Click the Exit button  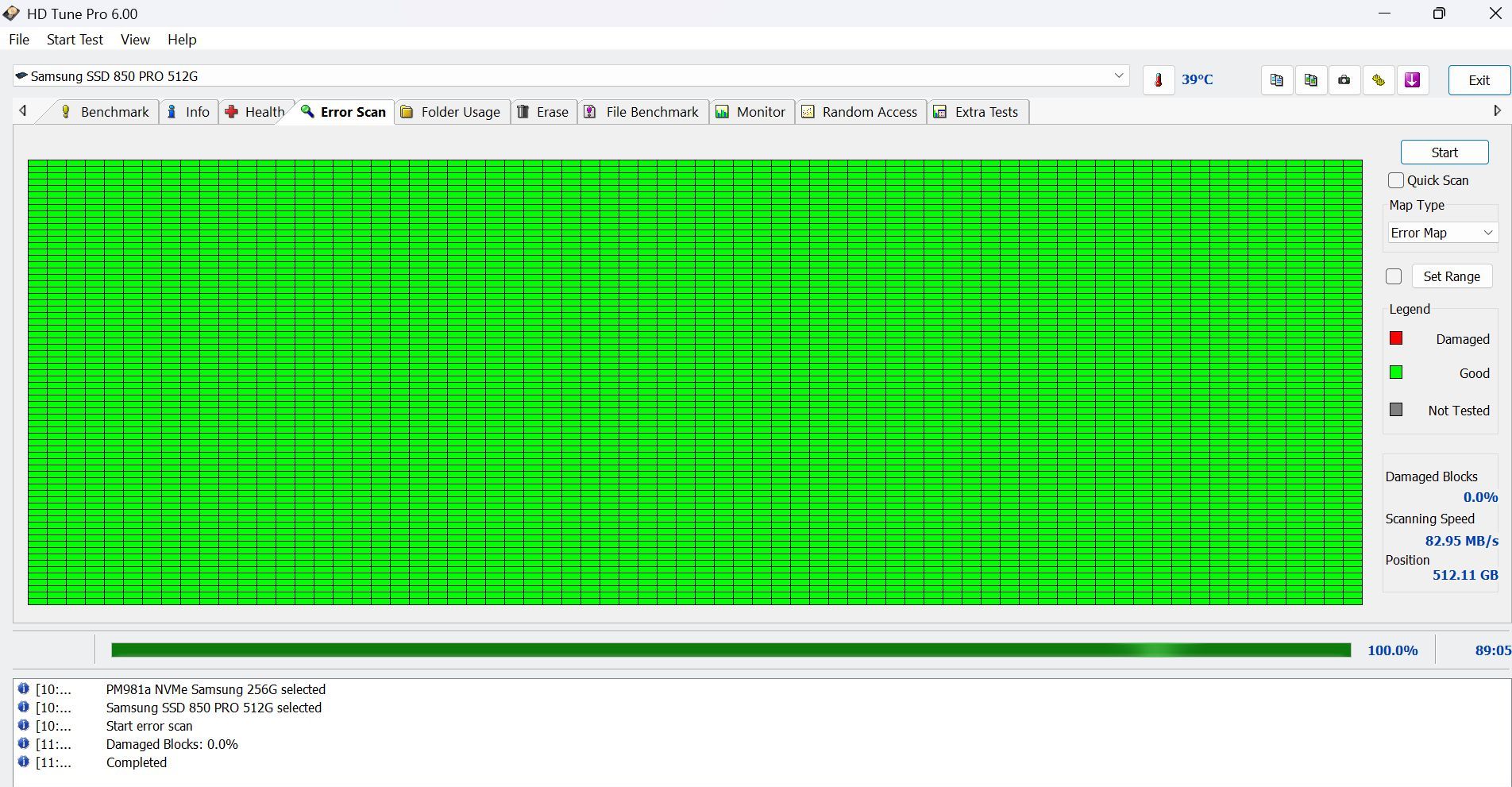tap(1479, 80)
